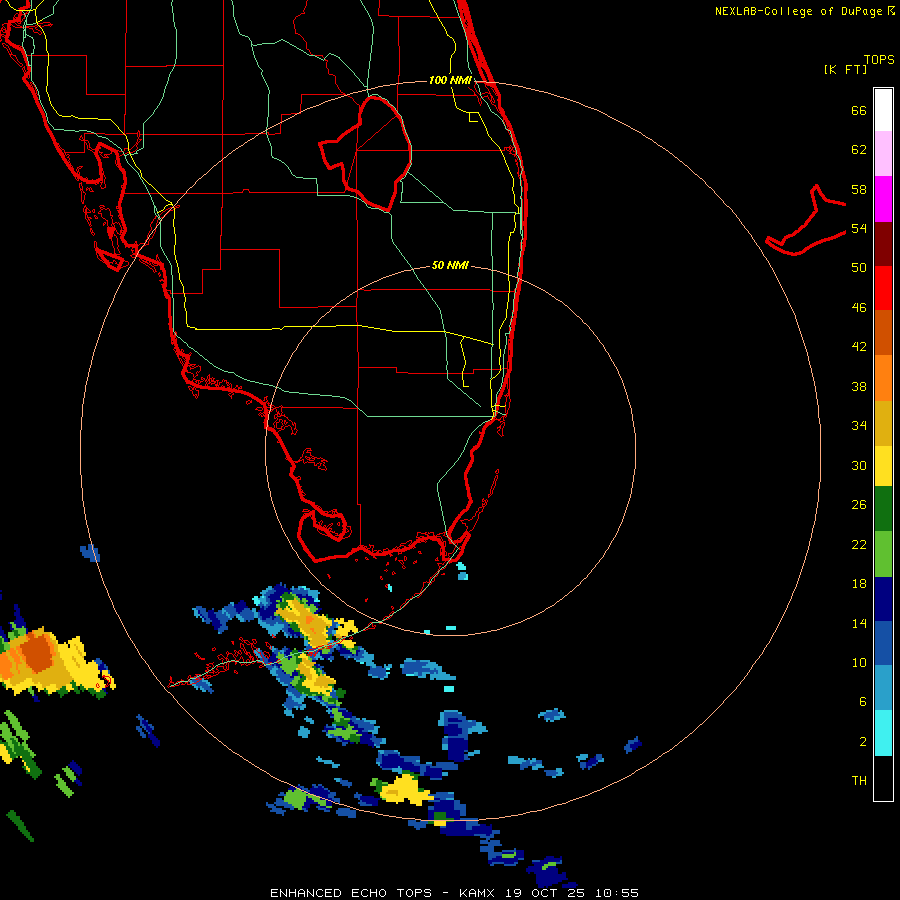Click the 'ENHANCED ECHO TOPS' product title
Viewport: 900px width, 900px height.
(x=351, y=893)
